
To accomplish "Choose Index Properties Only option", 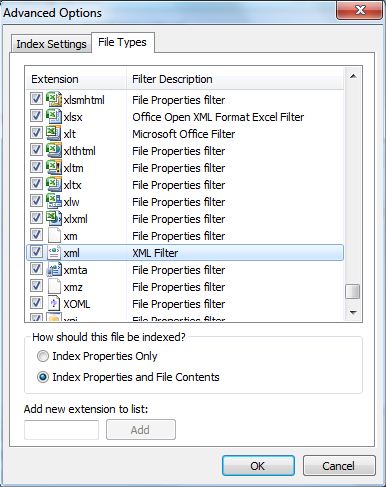I will click(43, 356).
